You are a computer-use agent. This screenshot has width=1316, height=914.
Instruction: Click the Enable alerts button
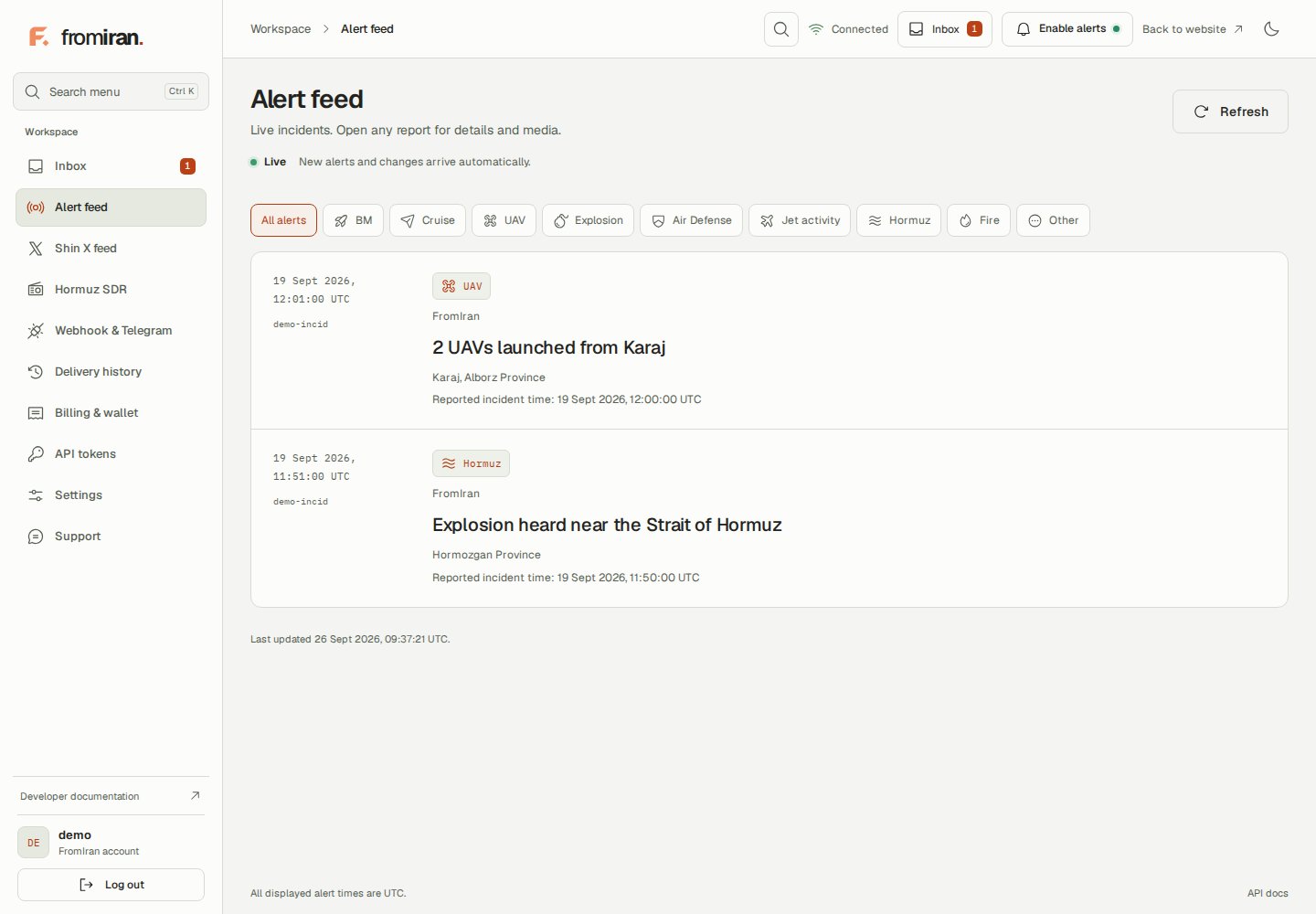click(1067, 29)
